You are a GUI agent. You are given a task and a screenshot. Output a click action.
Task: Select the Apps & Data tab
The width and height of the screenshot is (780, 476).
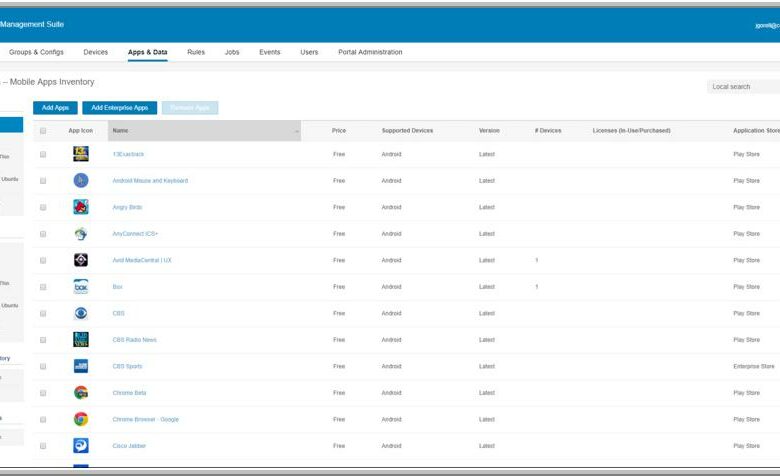click(147, 52)
